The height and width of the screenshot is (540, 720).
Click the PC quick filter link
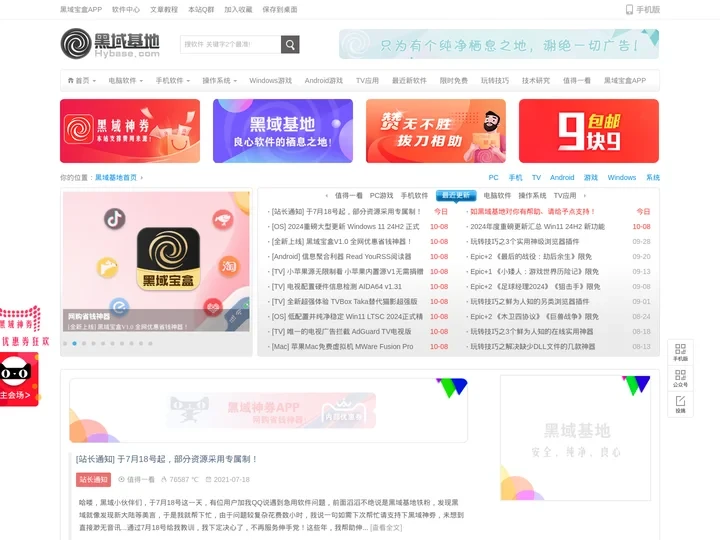tap(493, 178)
